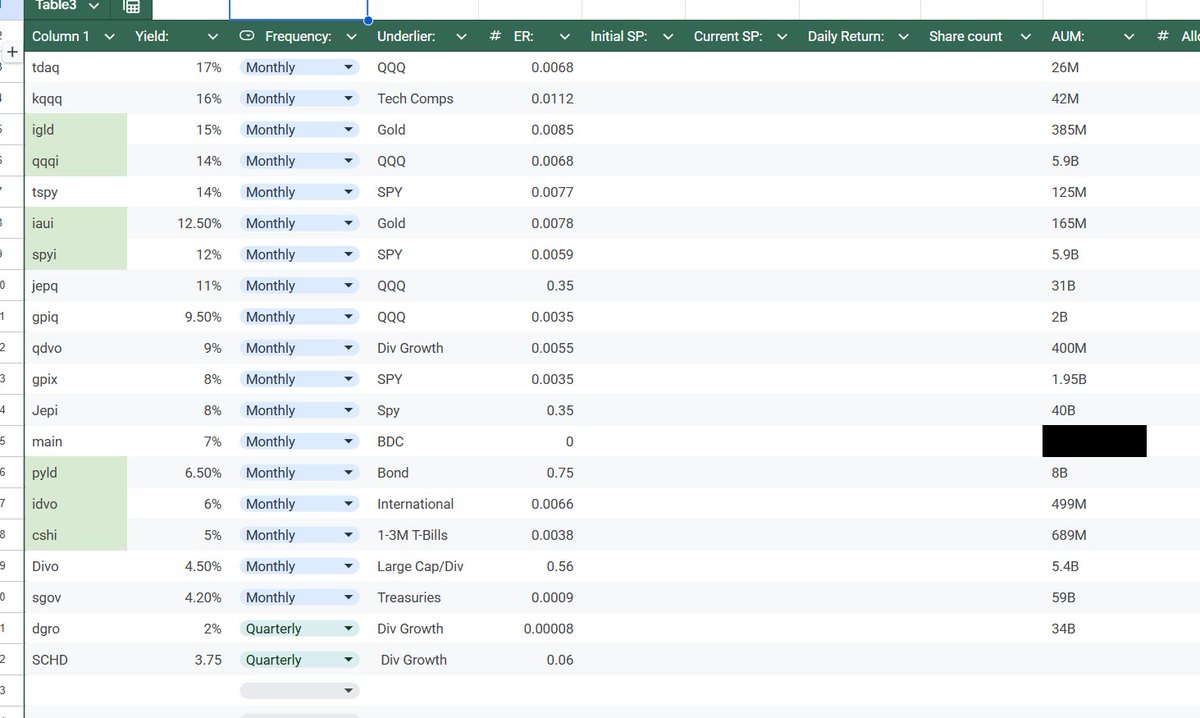
Task: Open Monthly frequency chip in cshi row
Action: pos(299,535)
